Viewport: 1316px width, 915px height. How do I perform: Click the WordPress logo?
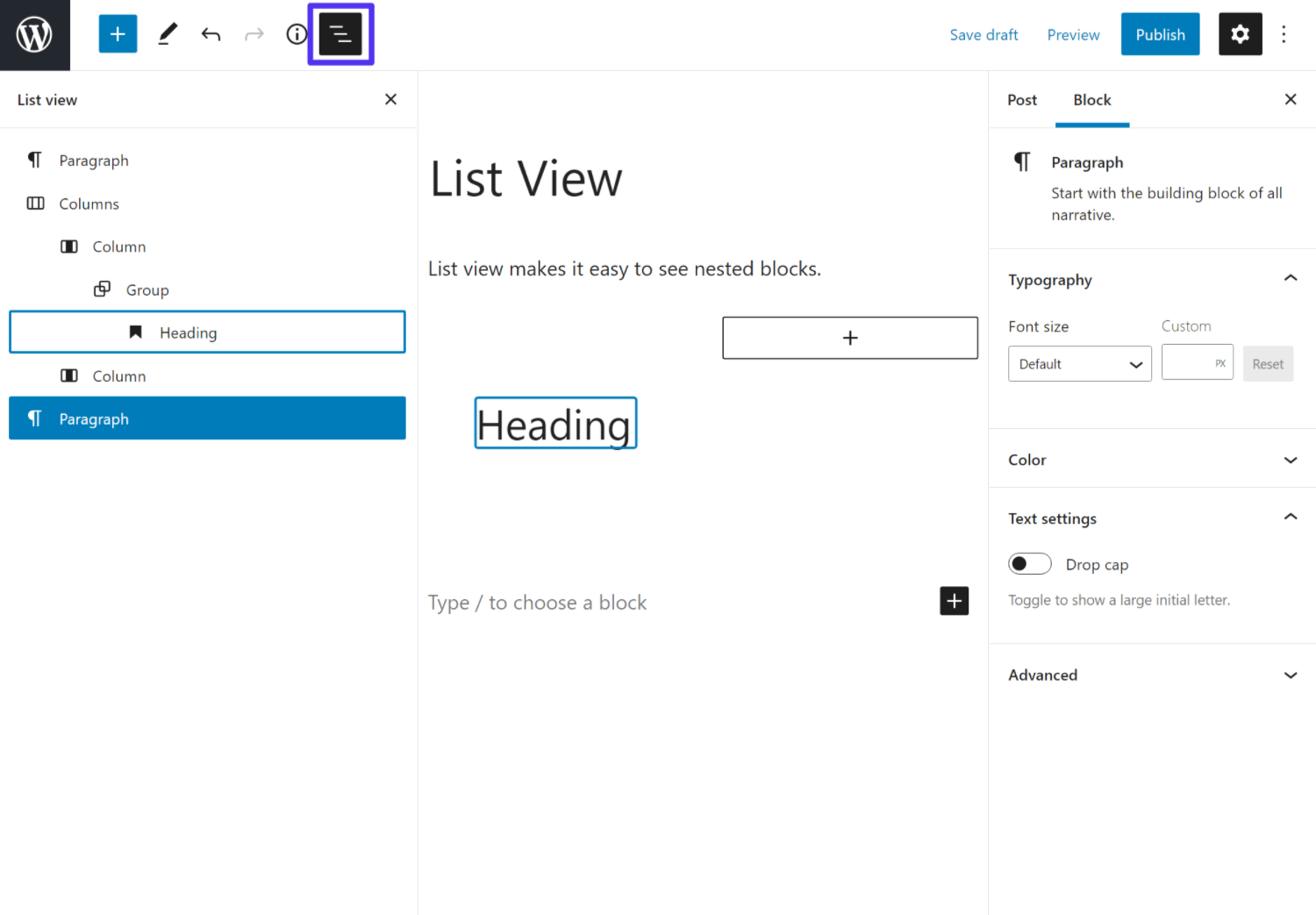[x=34, y=34]
